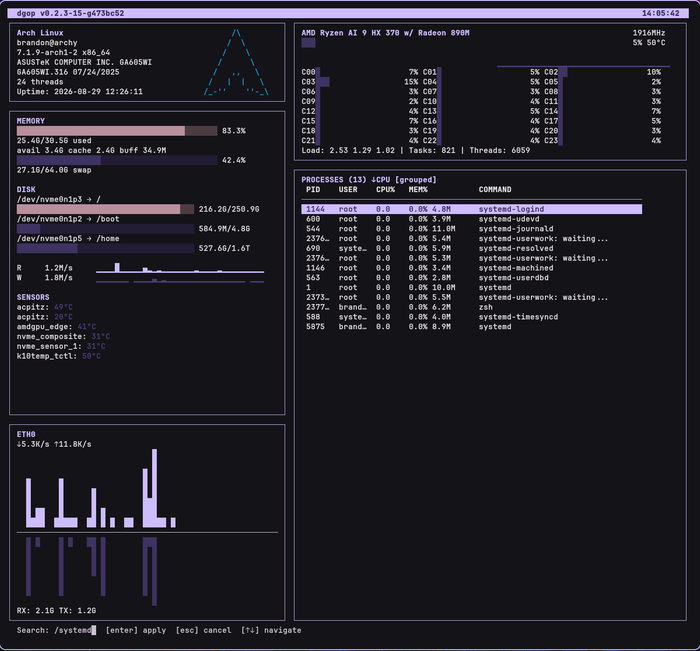Image resolution: width=700 pixels, height=651 pixels.
Task: Click the swap usage bar at 42.4%
Action: tap(117, 160)
